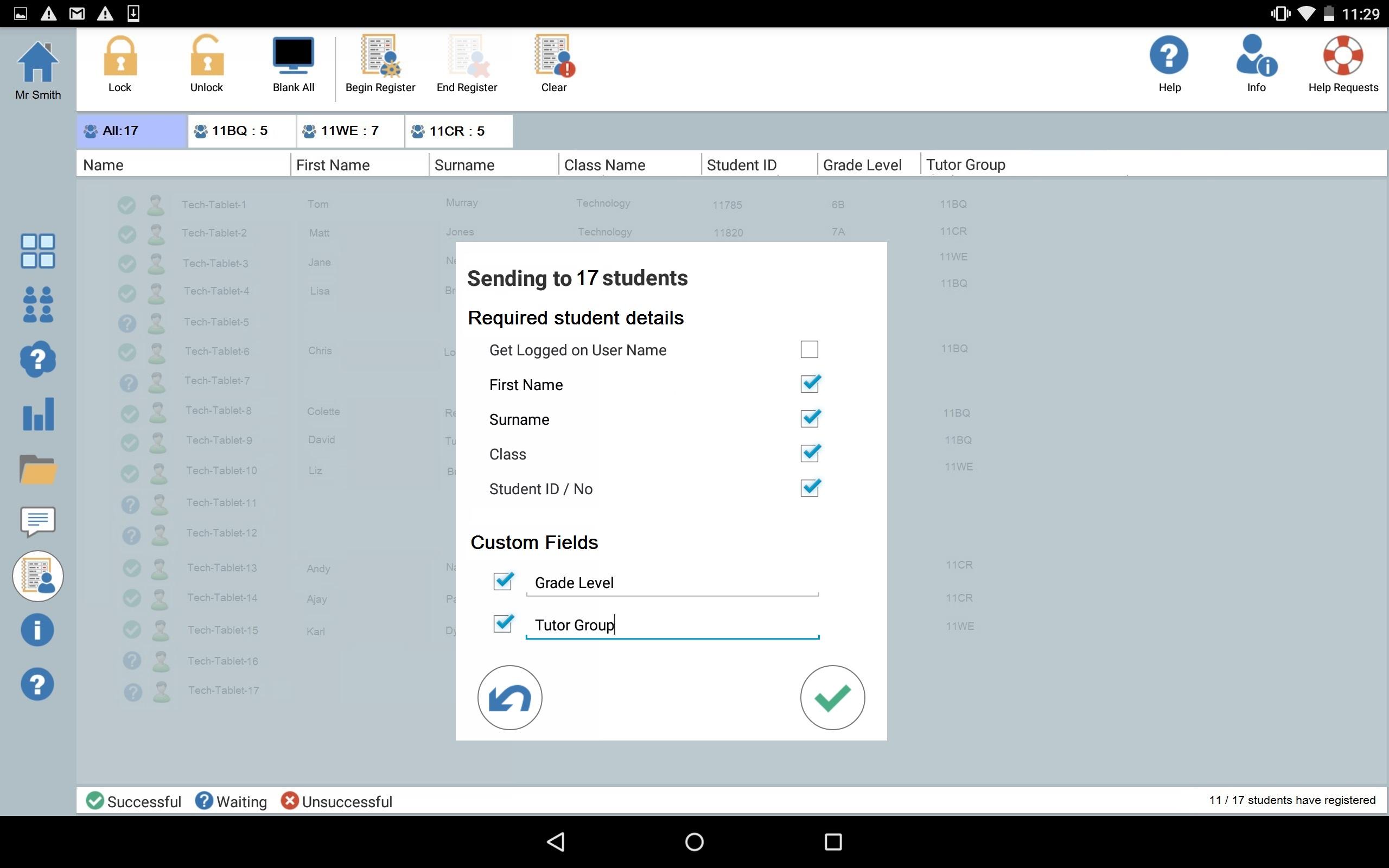Select the students group icon in the sidebar
This screenshot has height=868, width=1389.
coord(37,304)
